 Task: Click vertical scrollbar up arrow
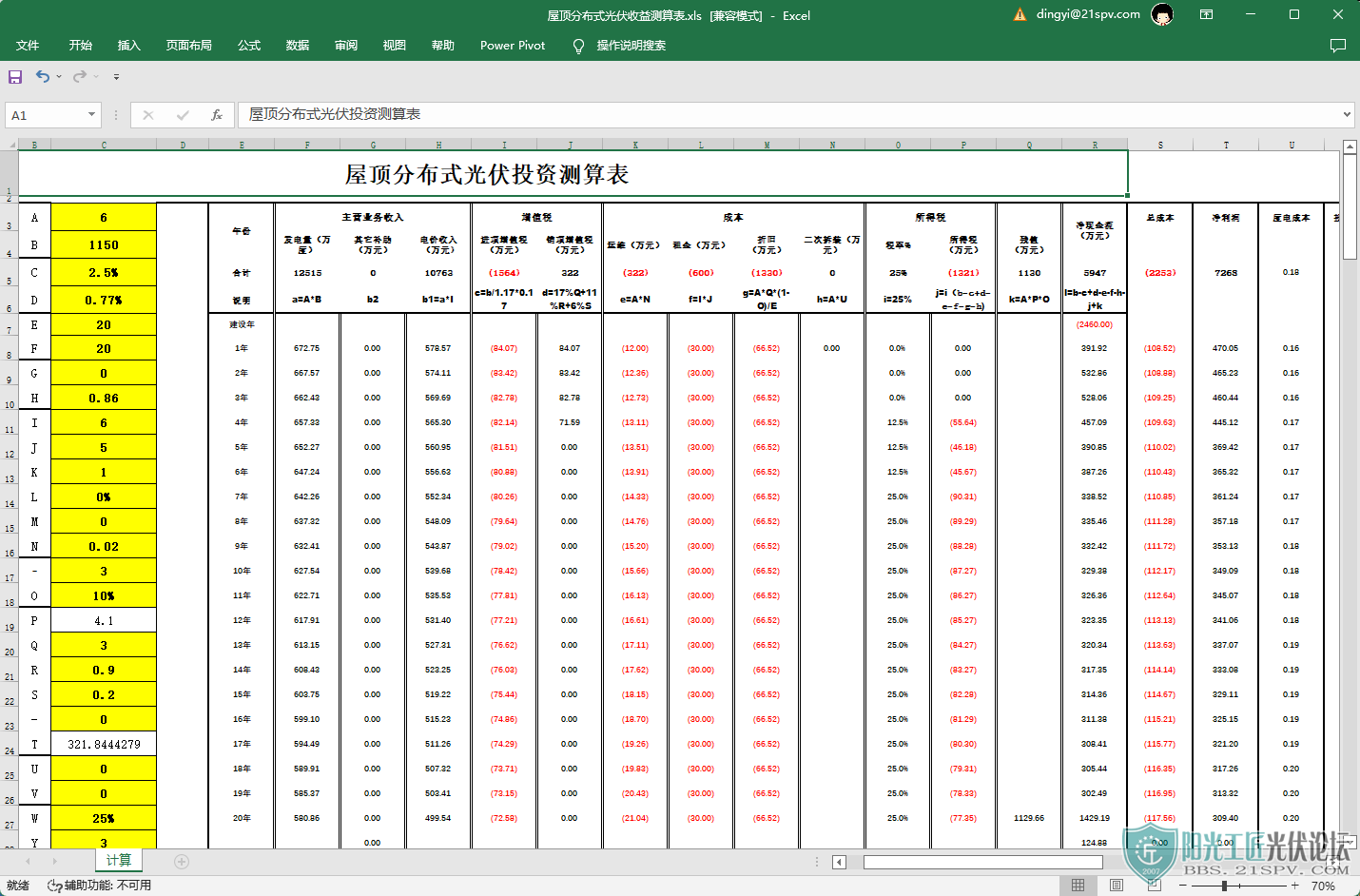1350,146
